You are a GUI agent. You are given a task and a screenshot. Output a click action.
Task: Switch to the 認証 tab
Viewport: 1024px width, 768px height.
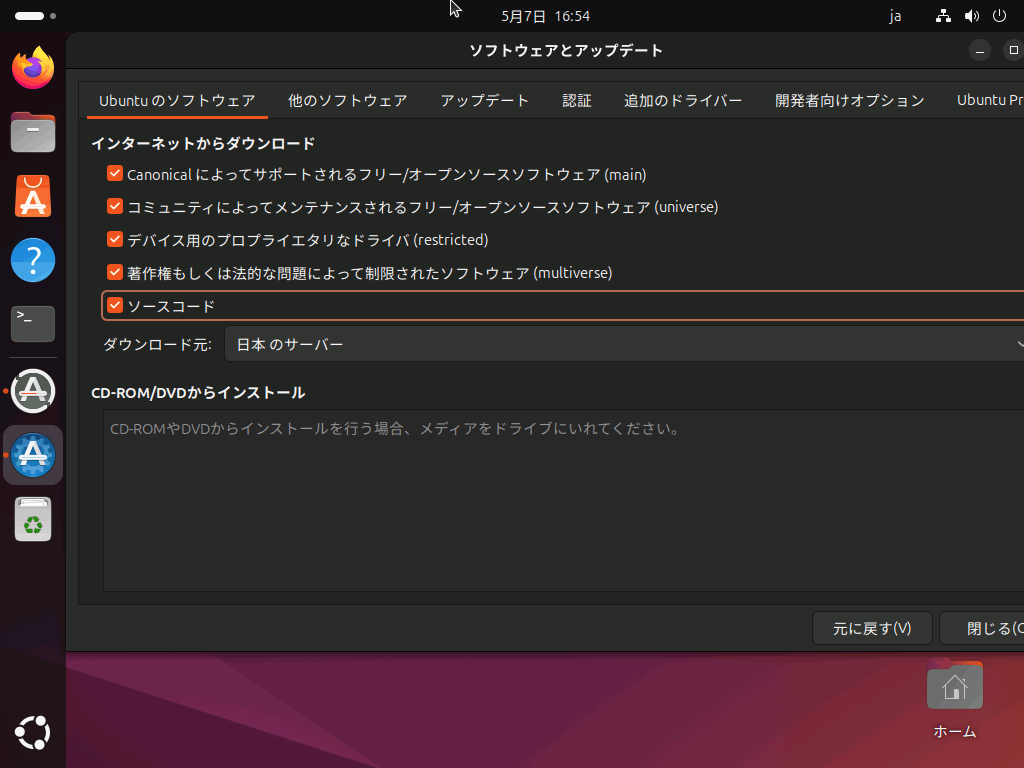[577, 101]
